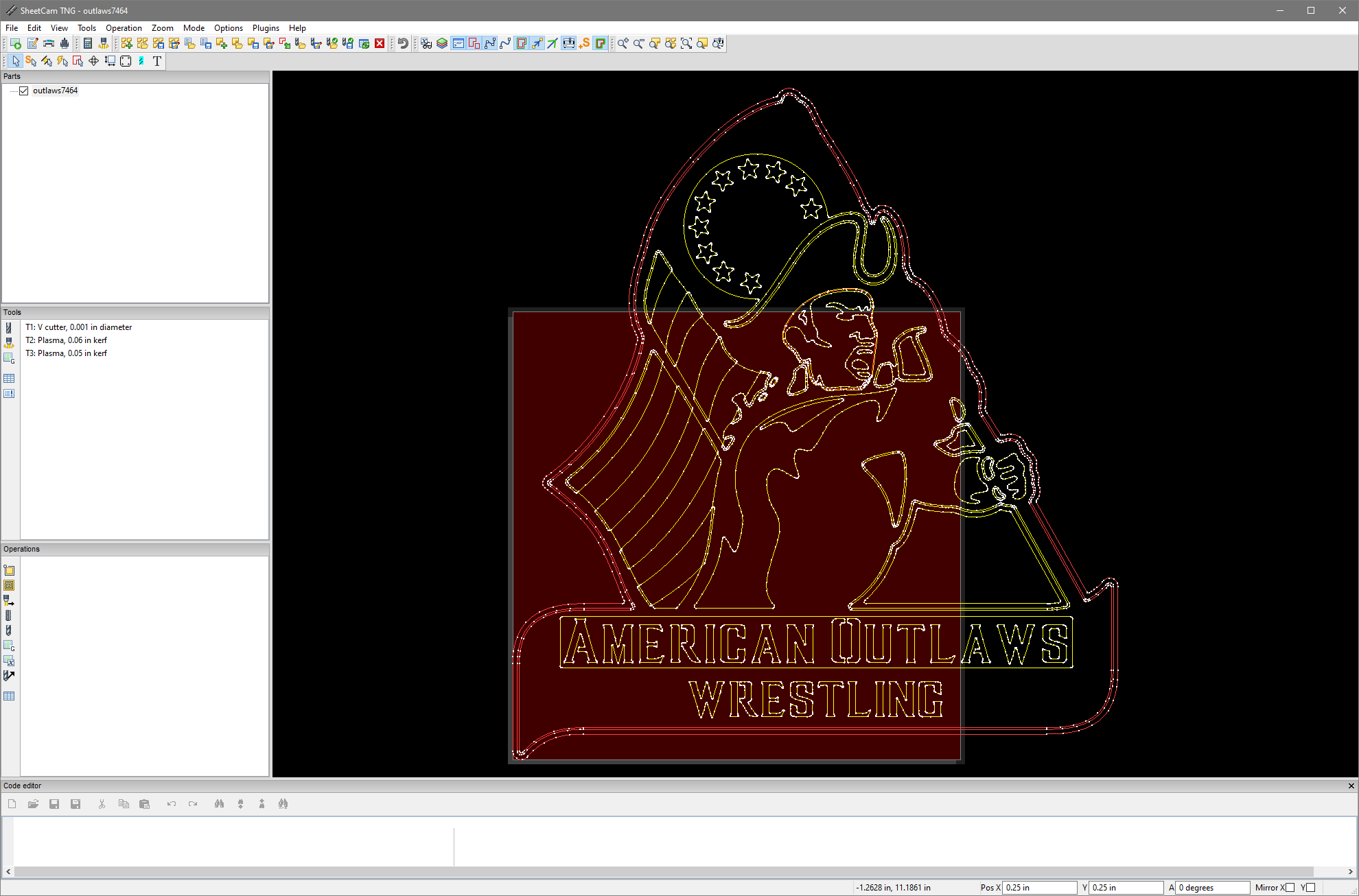Open the Help menu
This screenshot has height=896, width=1359.
(x=297, y=28)
